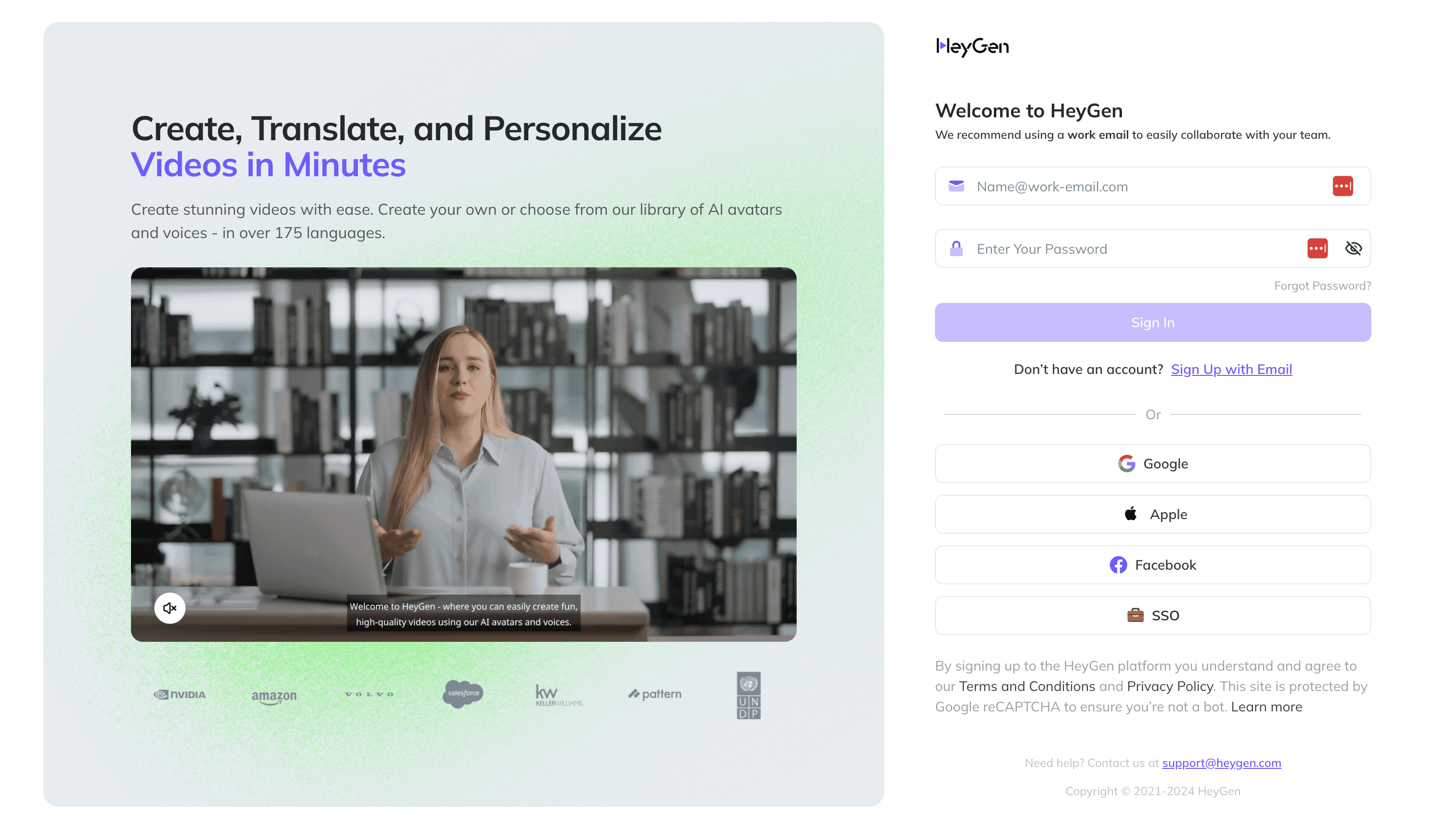
Task: Select SSO login option
Action: click(x=1153, y=615)
